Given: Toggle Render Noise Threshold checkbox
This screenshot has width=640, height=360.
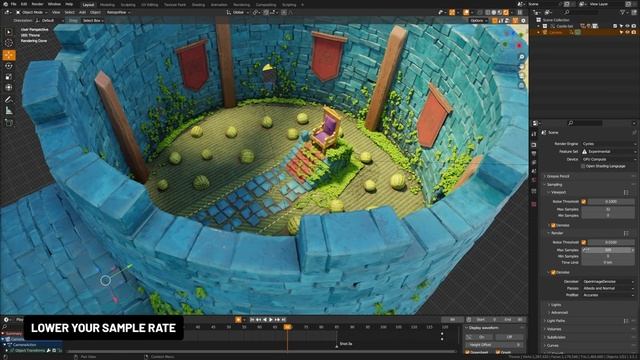Looking at the screenshot, I should point(583,242).
